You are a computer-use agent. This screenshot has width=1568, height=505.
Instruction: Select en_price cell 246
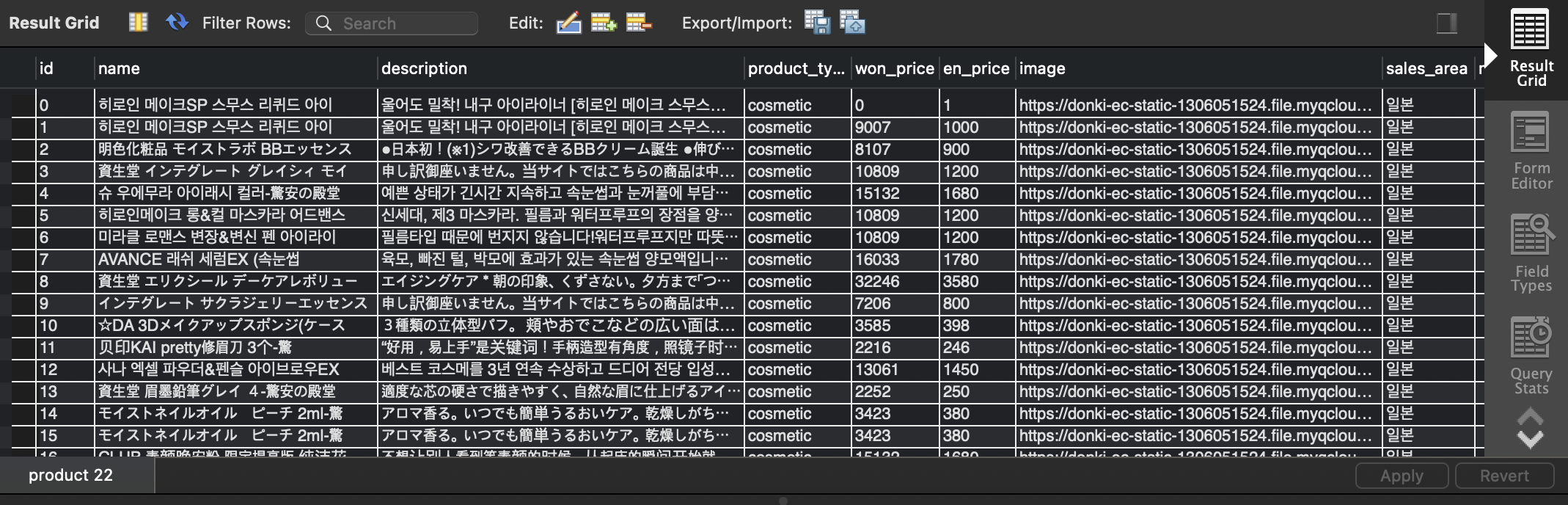(x=977, y=347)
